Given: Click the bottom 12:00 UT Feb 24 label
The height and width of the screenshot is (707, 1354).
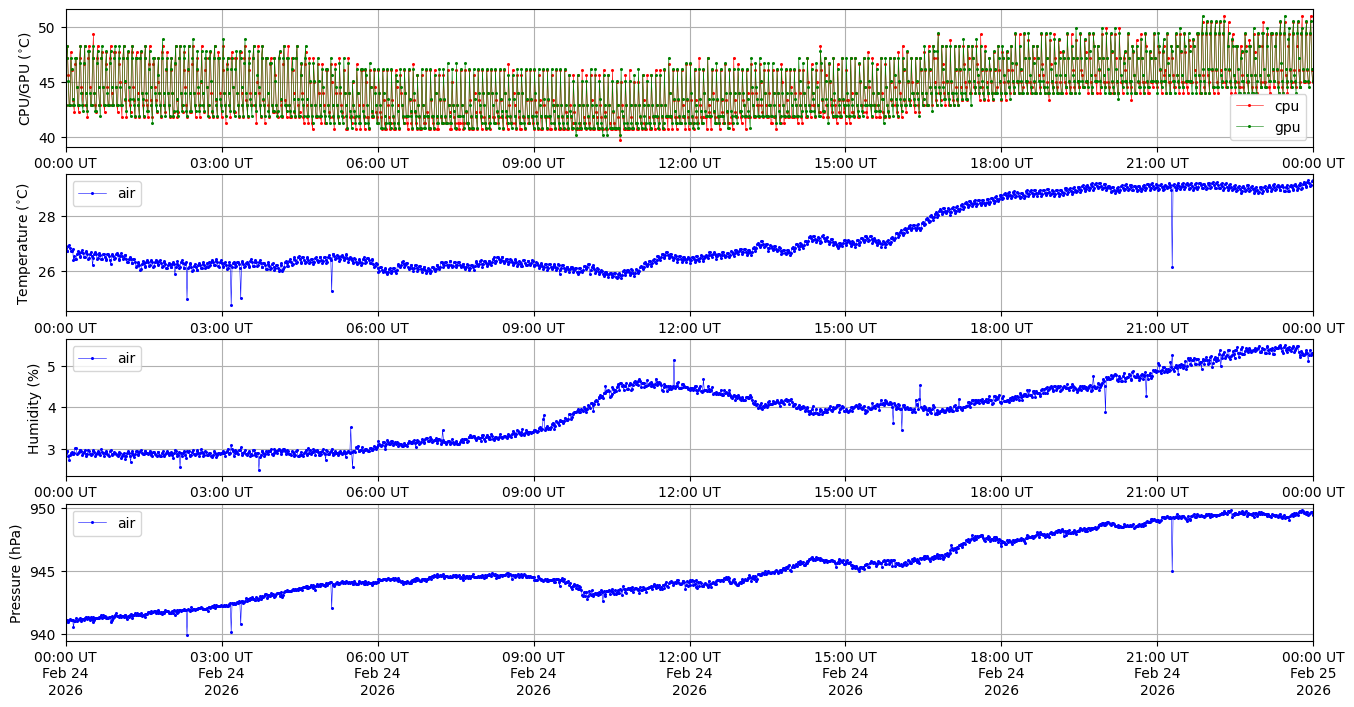Looking at the screenshot, I should pyautogui.click(x=689, y=673).
